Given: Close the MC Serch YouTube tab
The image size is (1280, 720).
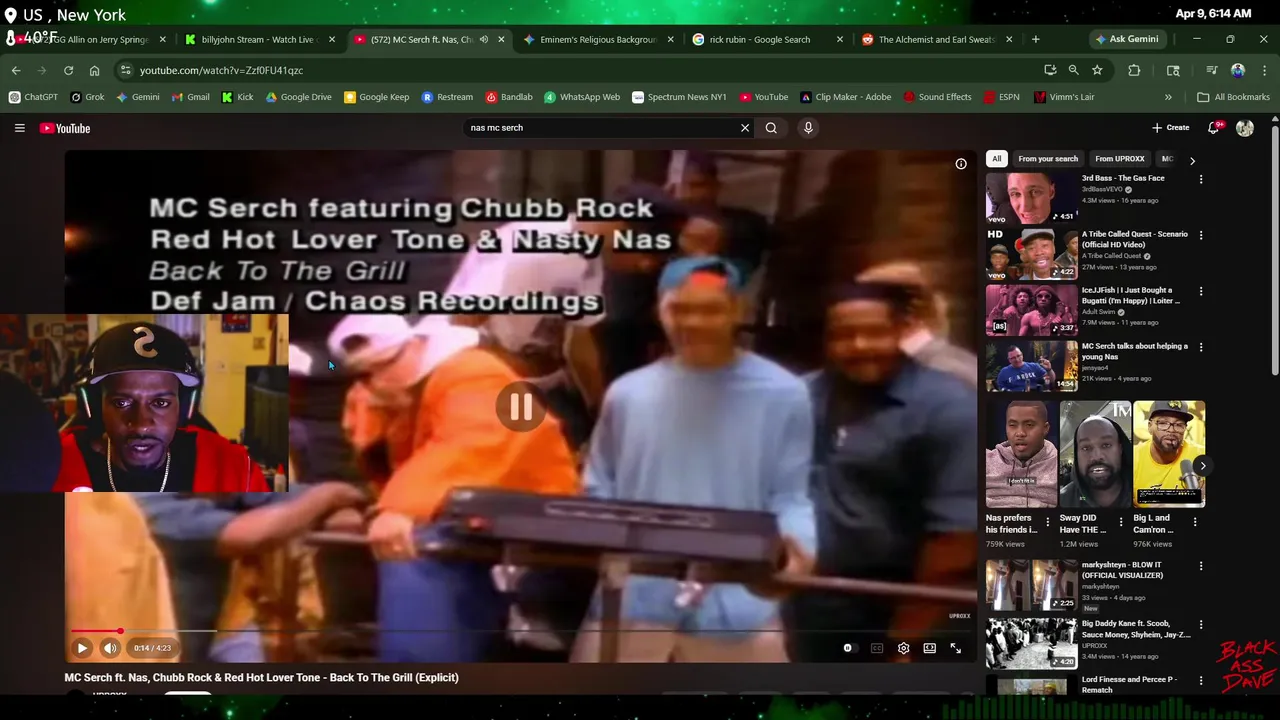Looking at the screenshot, I should 501,39.
